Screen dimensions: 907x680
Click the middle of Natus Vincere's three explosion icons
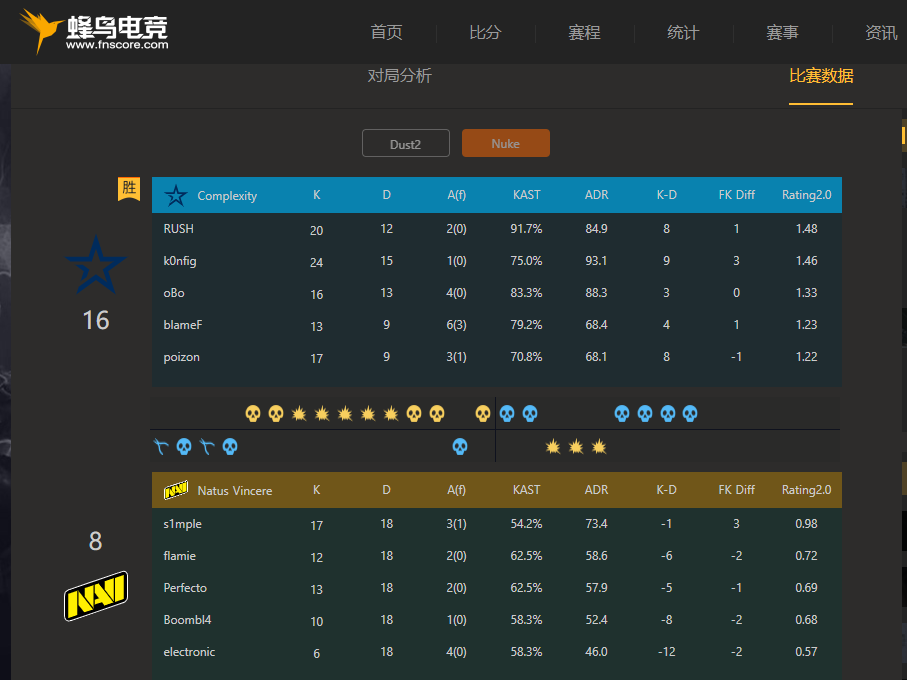pyautogui.click(x=576, y=446)
